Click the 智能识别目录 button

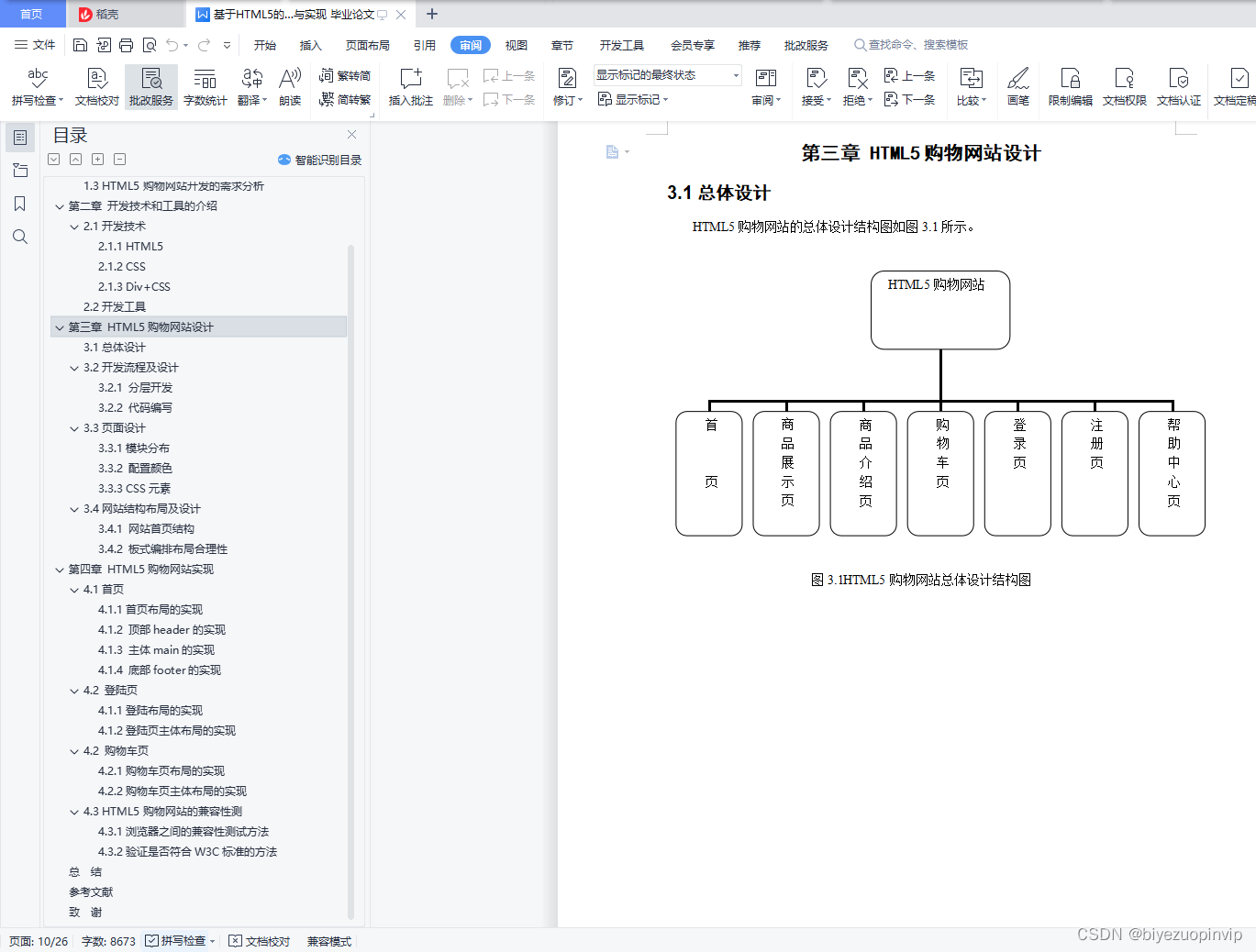coord(319,160)
